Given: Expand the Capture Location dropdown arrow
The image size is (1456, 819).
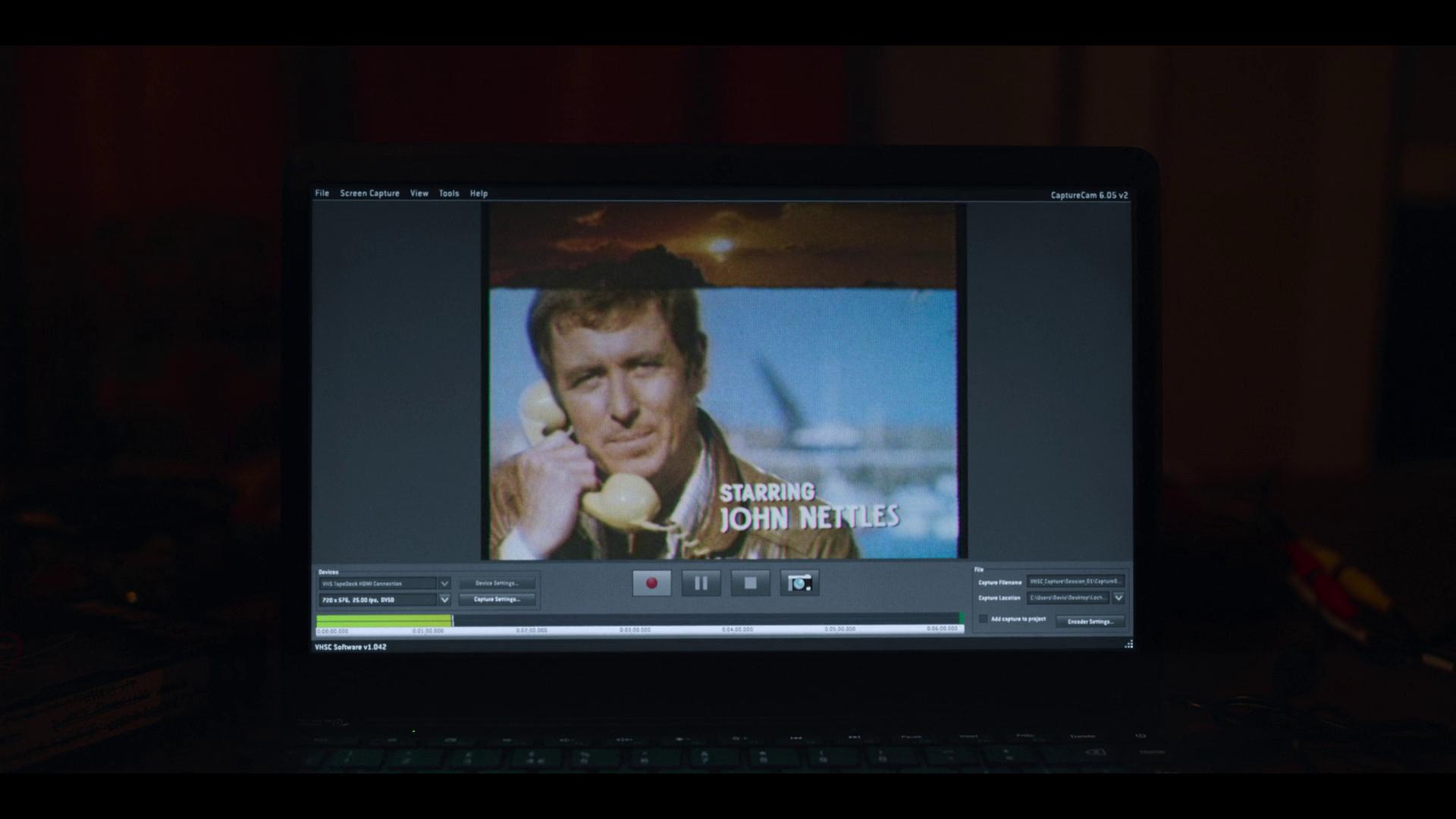Looking at the screenshot, I should (x=1118, y=598).
